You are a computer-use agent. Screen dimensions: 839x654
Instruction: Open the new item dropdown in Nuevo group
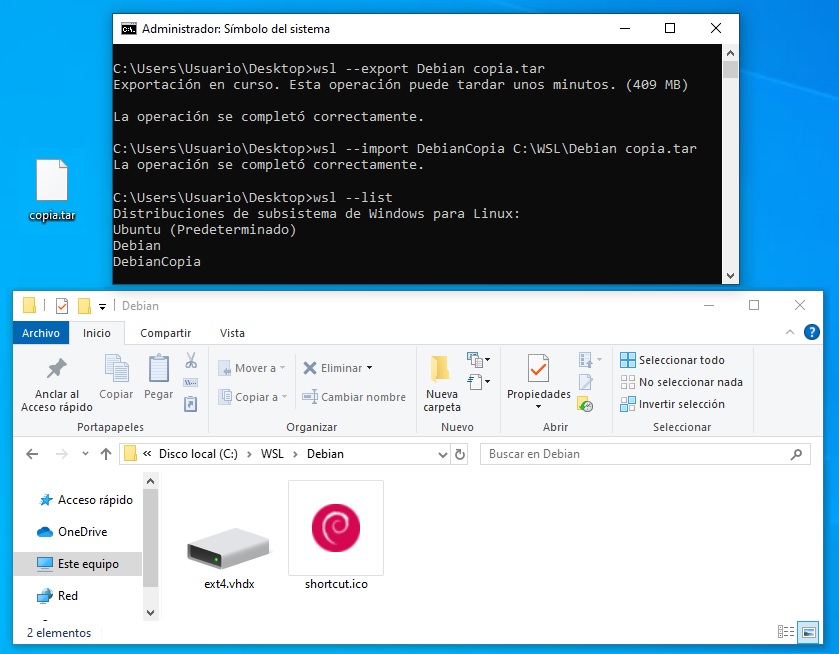(x=478, y=360)
